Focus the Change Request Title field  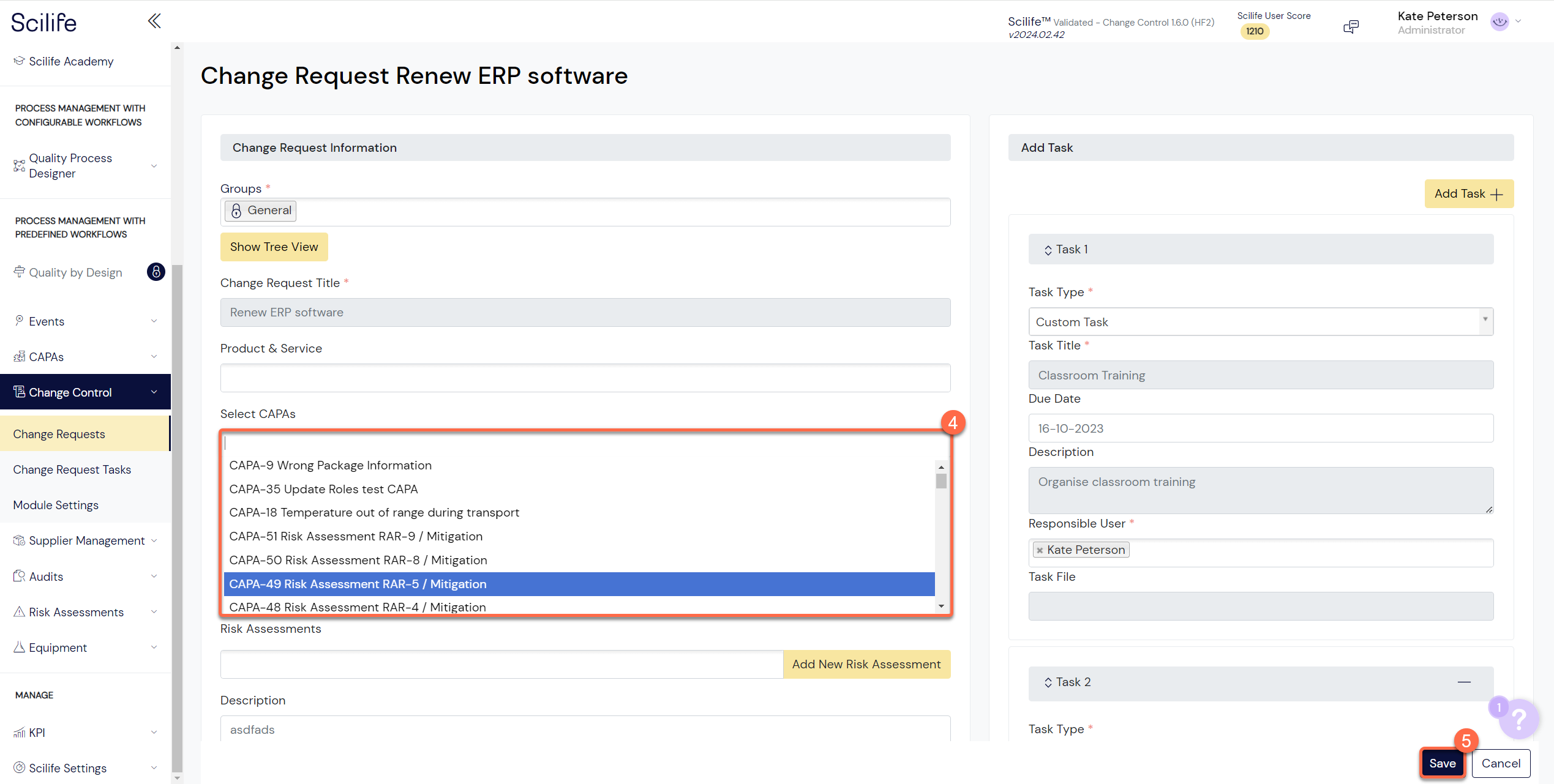click(x=585, y=312)
